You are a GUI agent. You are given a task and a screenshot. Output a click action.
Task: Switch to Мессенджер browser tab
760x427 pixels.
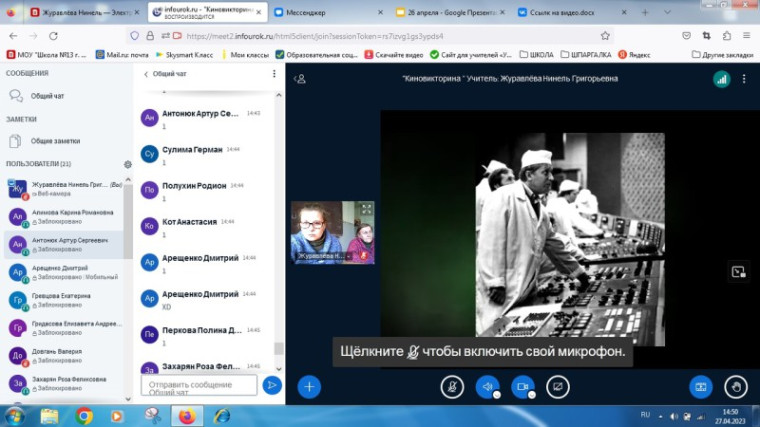coord(329,13)
